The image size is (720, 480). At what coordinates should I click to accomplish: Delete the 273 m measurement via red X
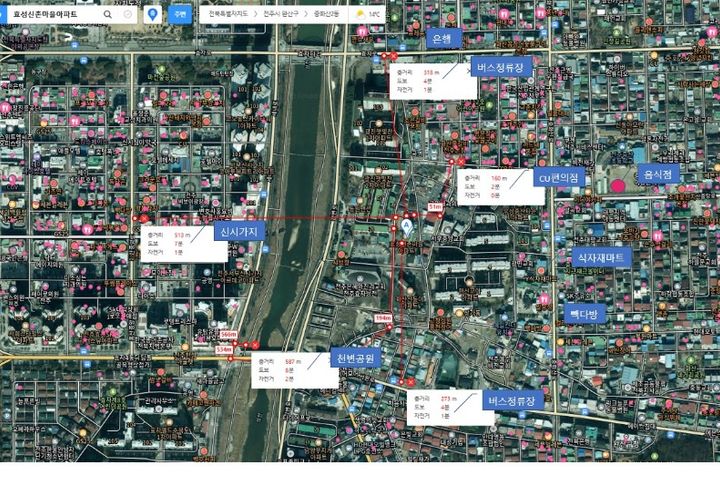[x=411, y=382]
